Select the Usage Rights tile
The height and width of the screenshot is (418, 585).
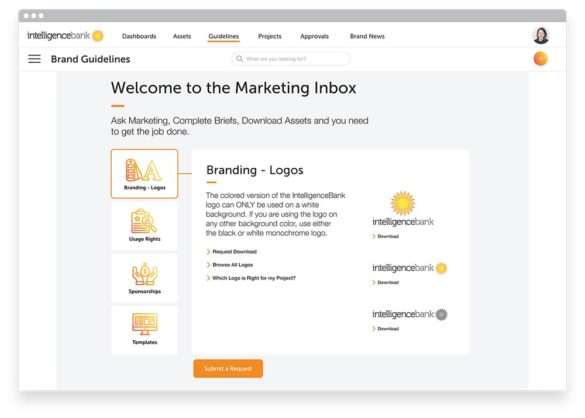(144, 226)
